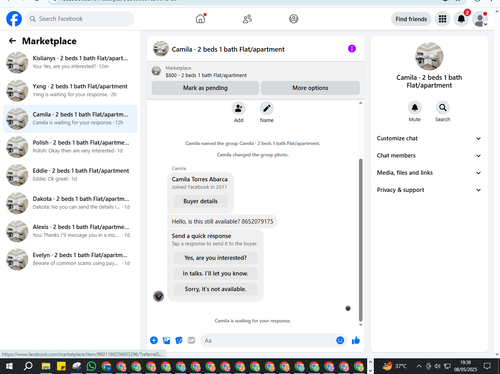Open the emoji picker in message box
Viewport: 500px width, 374px height.
coord(340,340)
